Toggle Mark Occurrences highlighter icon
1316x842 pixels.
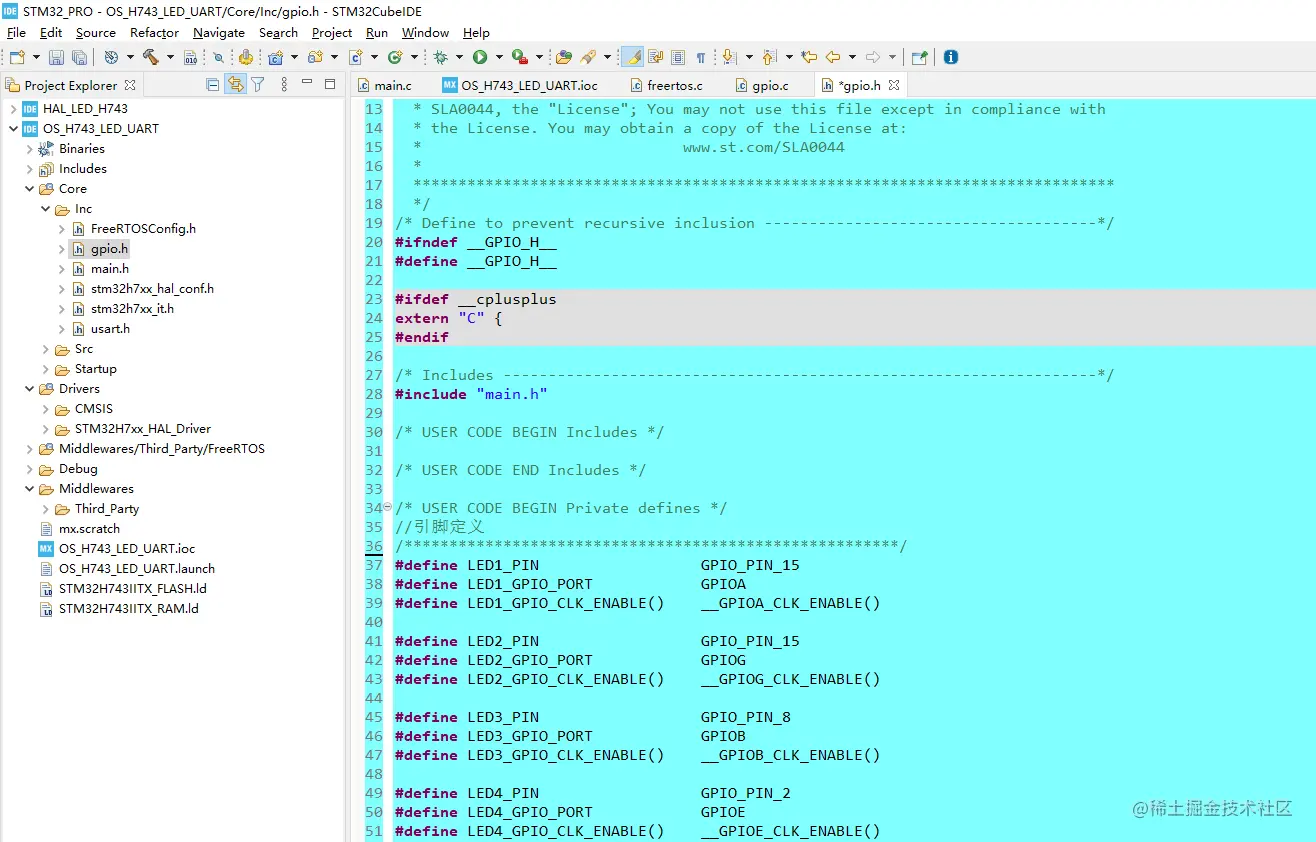(x=632, y=58)
